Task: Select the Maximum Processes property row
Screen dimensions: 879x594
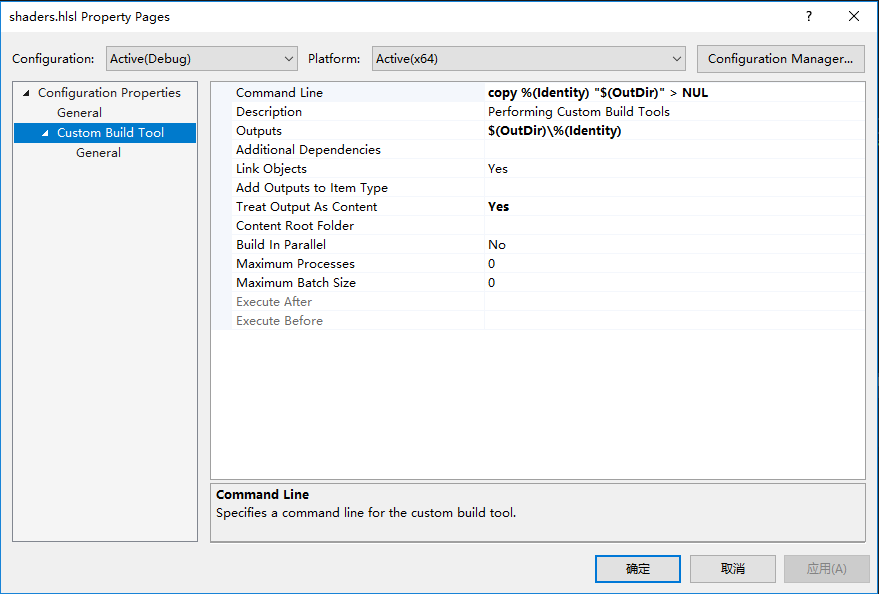Action: click(295, 264)
